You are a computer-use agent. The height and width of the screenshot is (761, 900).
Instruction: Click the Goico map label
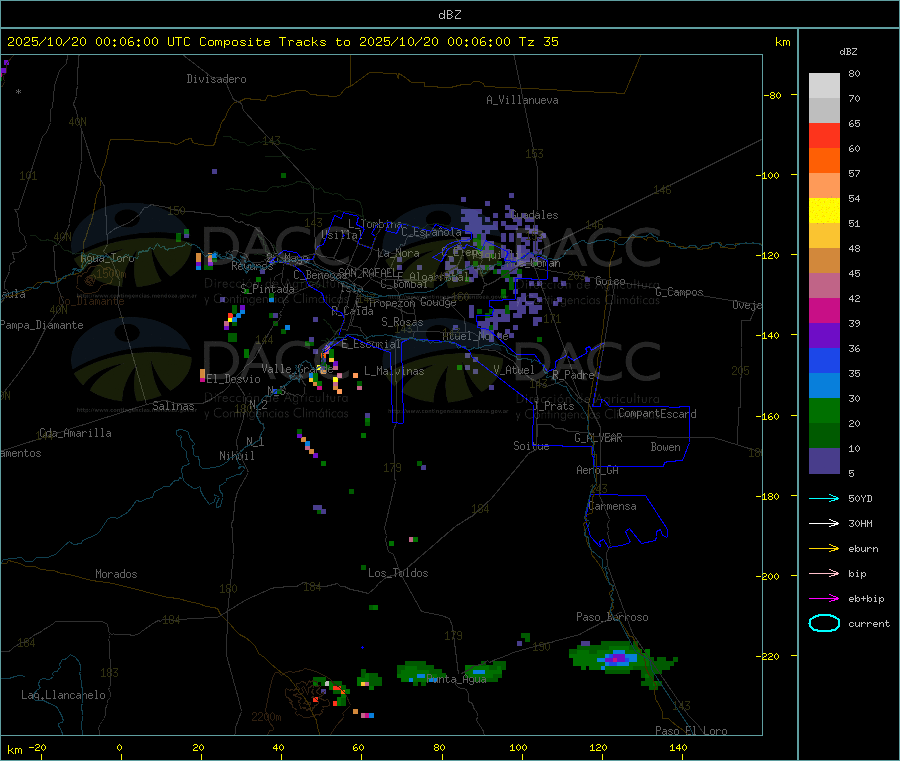[610, 281]
